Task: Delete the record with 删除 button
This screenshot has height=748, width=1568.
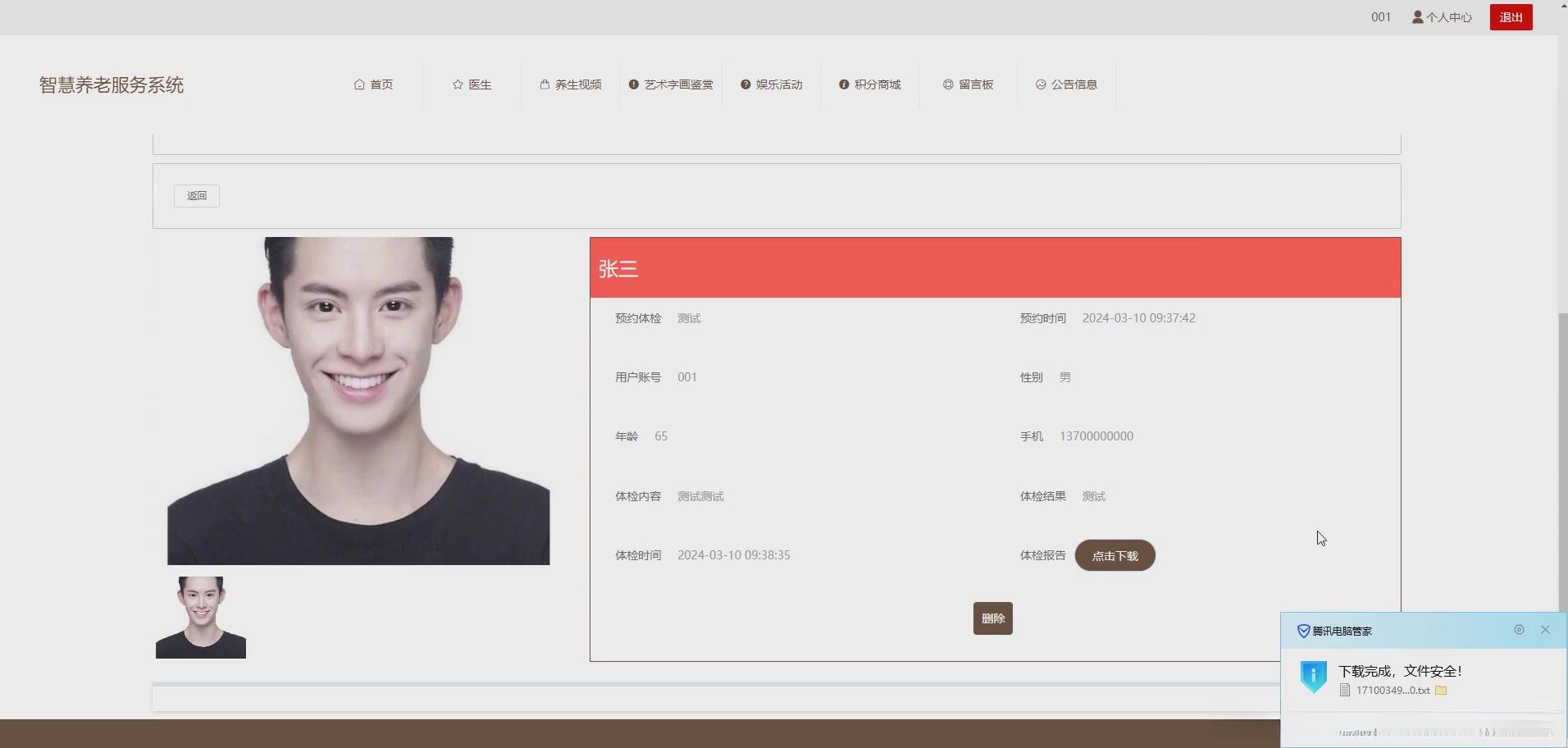Action: [x=993, y=618]
